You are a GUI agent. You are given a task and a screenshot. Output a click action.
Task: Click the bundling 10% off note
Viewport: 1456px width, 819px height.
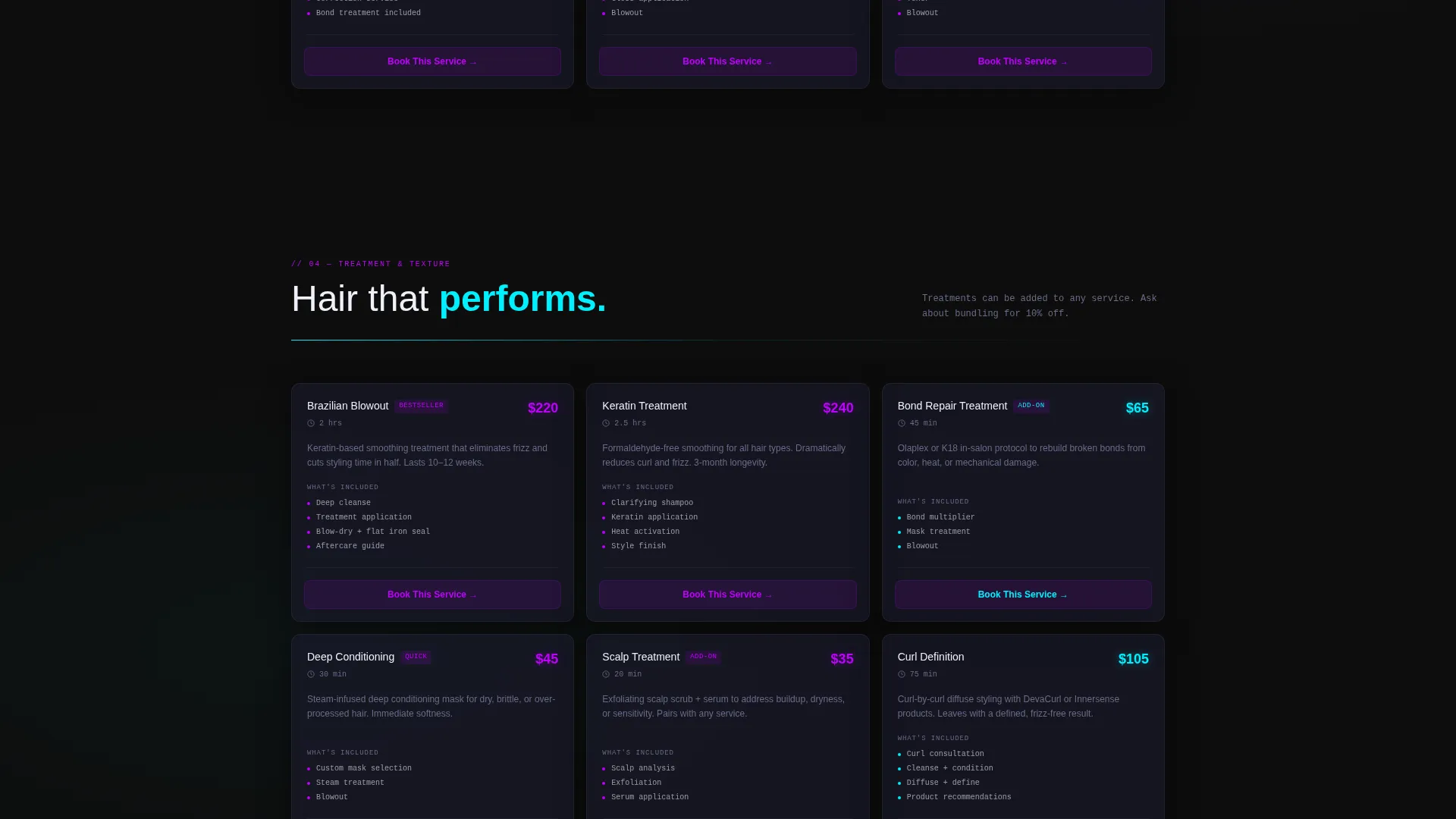(1040, 306)
